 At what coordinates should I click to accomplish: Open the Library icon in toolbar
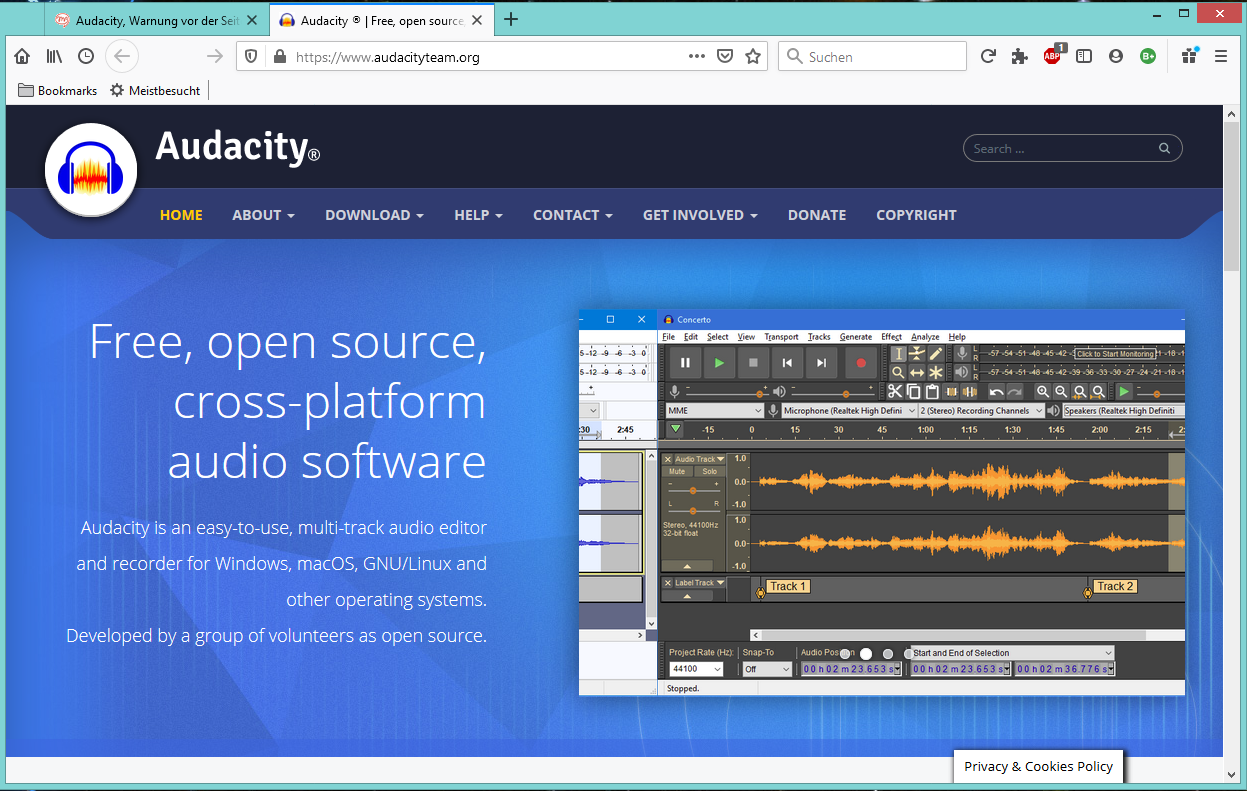(54, 57)
